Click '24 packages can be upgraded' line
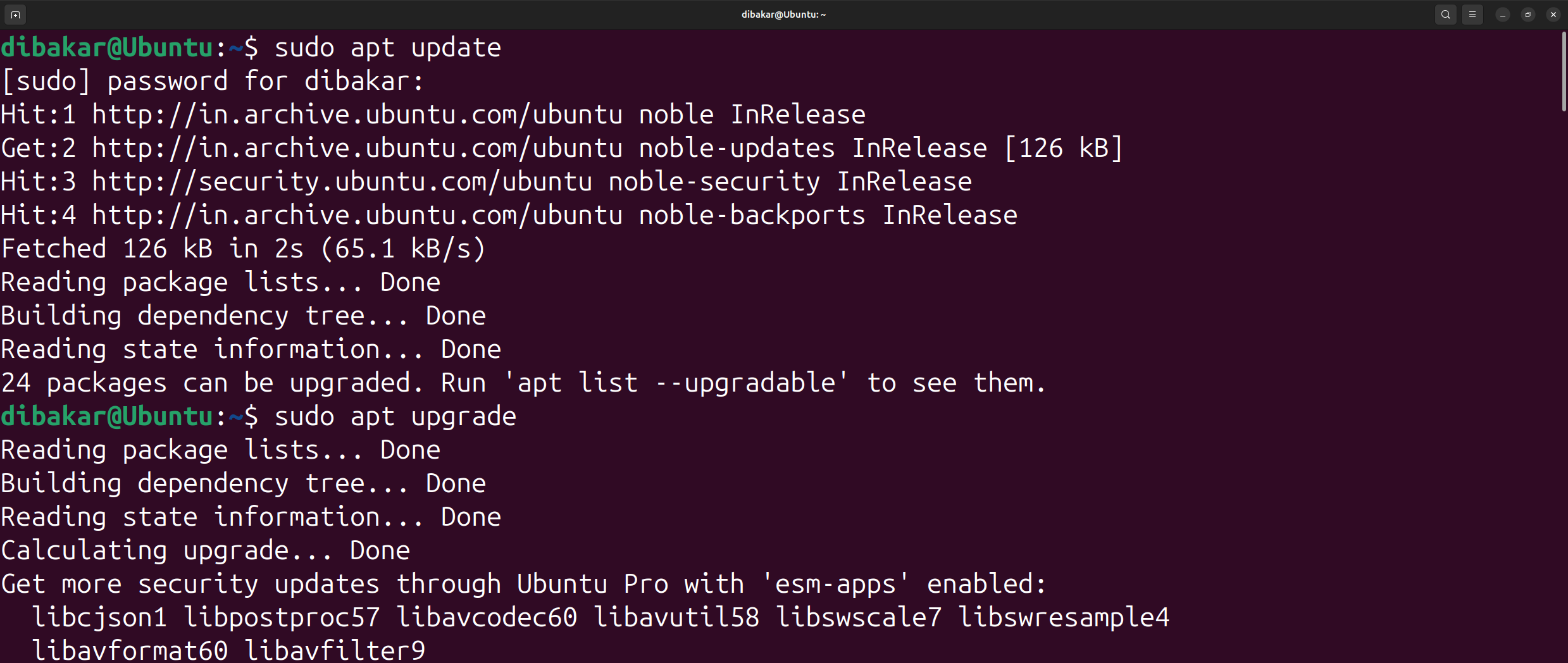Screen dimensions: 1568x663 (524, 383)
